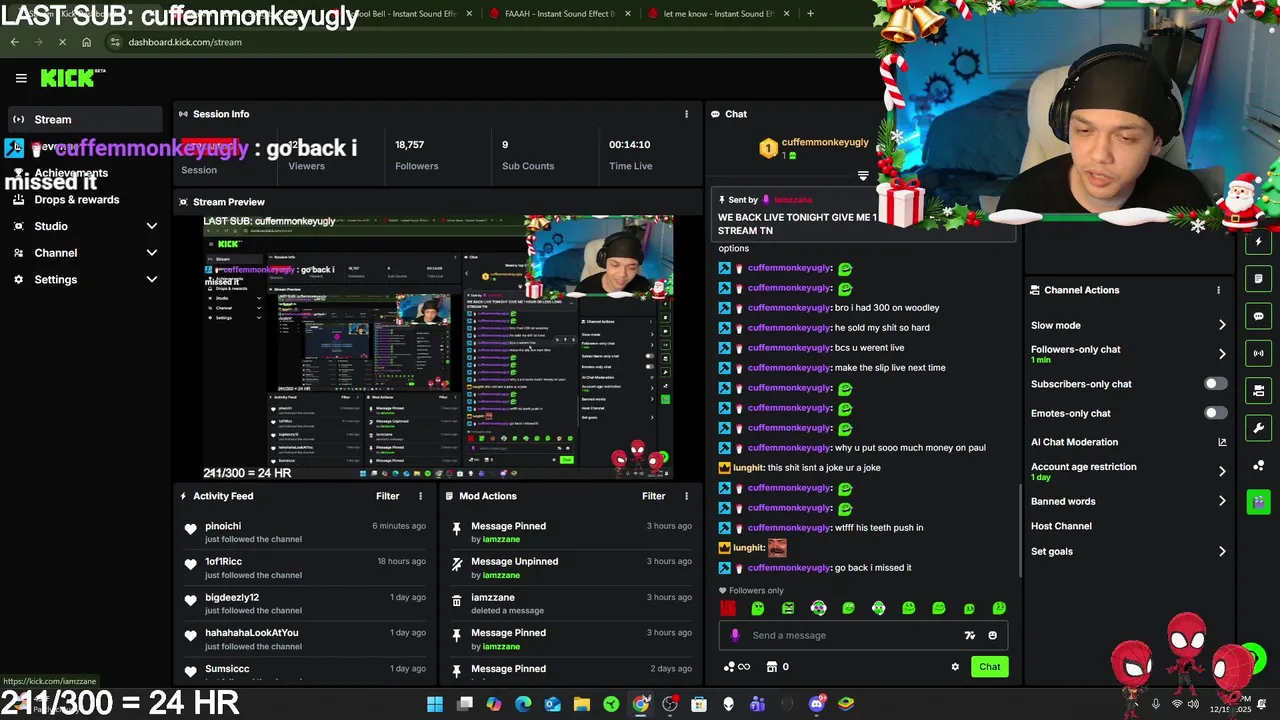The height and width of the screenshot is (720, 1280).
Task: Open Channel Actions options menu
Action: click(x=1218, y=290)
